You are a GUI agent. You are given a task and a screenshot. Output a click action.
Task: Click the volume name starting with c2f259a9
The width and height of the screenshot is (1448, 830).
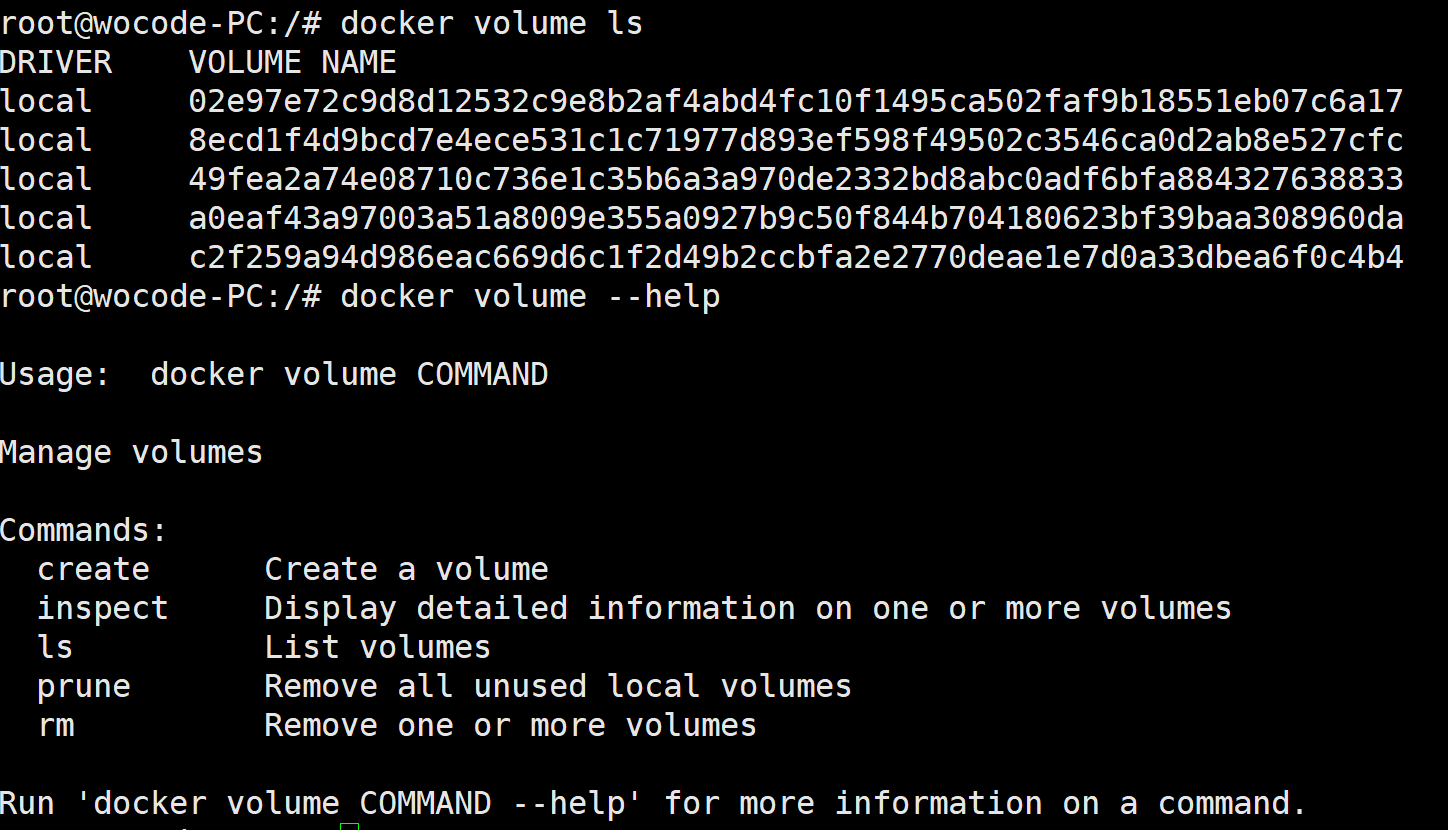click(x=795, y=257)
